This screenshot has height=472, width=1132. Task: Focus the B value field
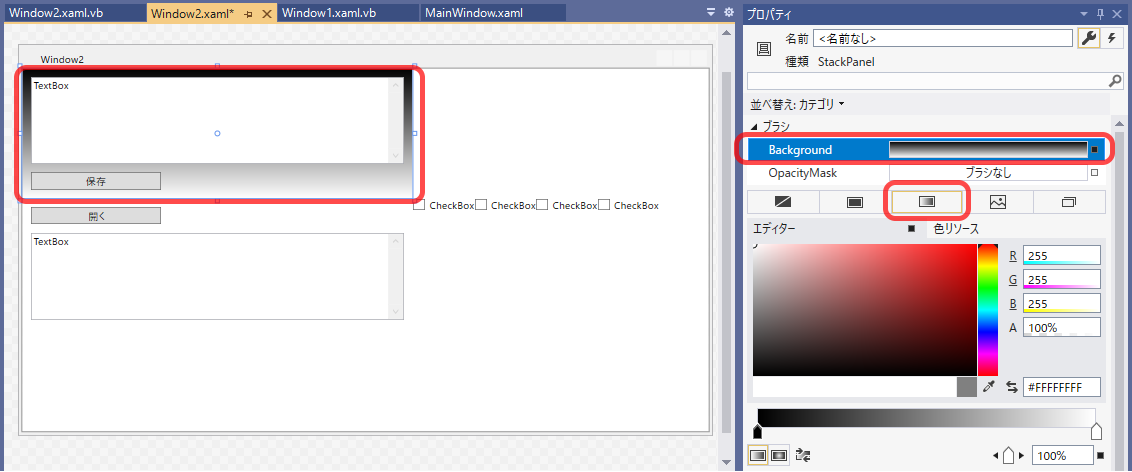pos(1061,303)
